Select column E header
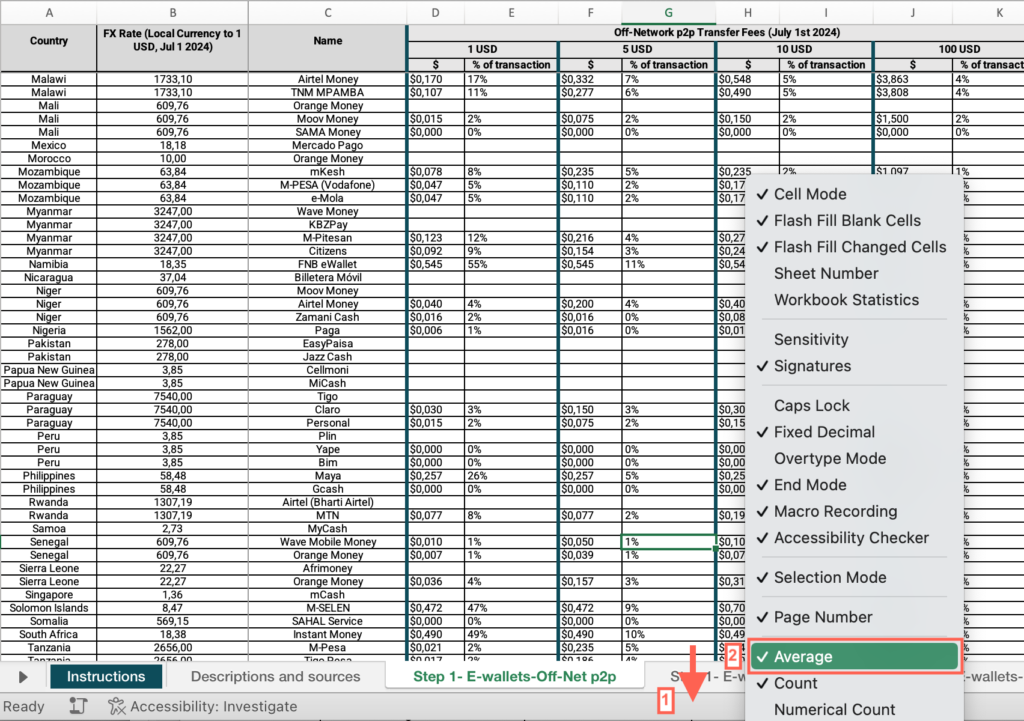Viewport: 1024px width, 721px height. (x=511, y=12)
